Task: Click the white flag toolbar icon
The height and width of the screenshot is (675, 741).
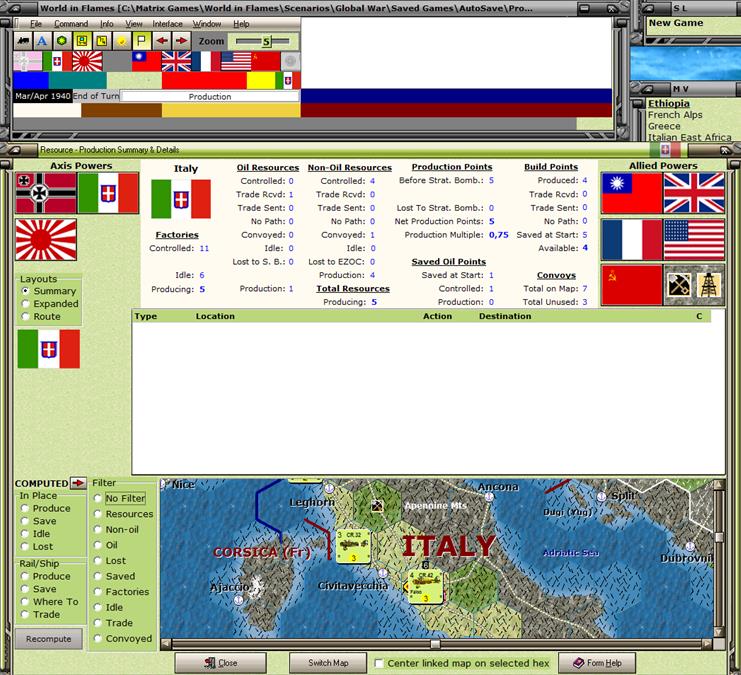Action: [x=141, y=41]
